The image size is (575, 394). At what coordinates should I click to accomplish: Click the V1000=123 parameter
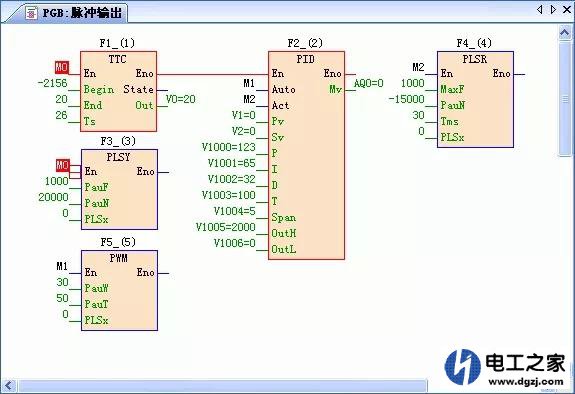click(x=228, y=147)
